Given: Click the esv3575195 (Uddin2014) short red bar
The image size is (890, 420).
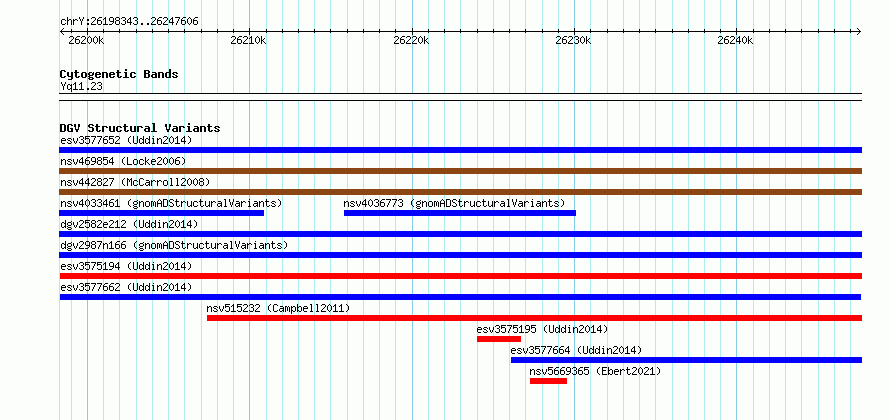Looking at the screenshot, I should click(499, 339).
